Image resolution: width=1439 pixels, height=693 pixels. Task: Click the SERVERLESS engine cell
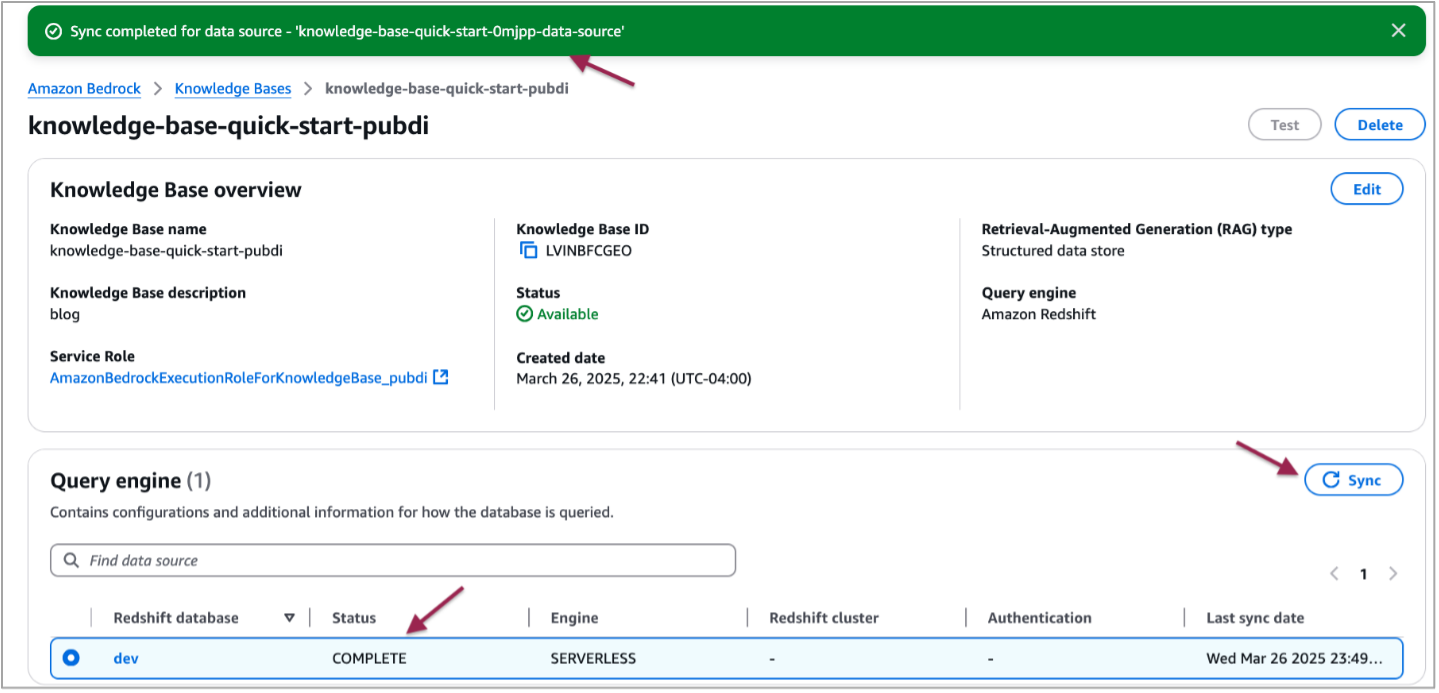pos(593,658)
